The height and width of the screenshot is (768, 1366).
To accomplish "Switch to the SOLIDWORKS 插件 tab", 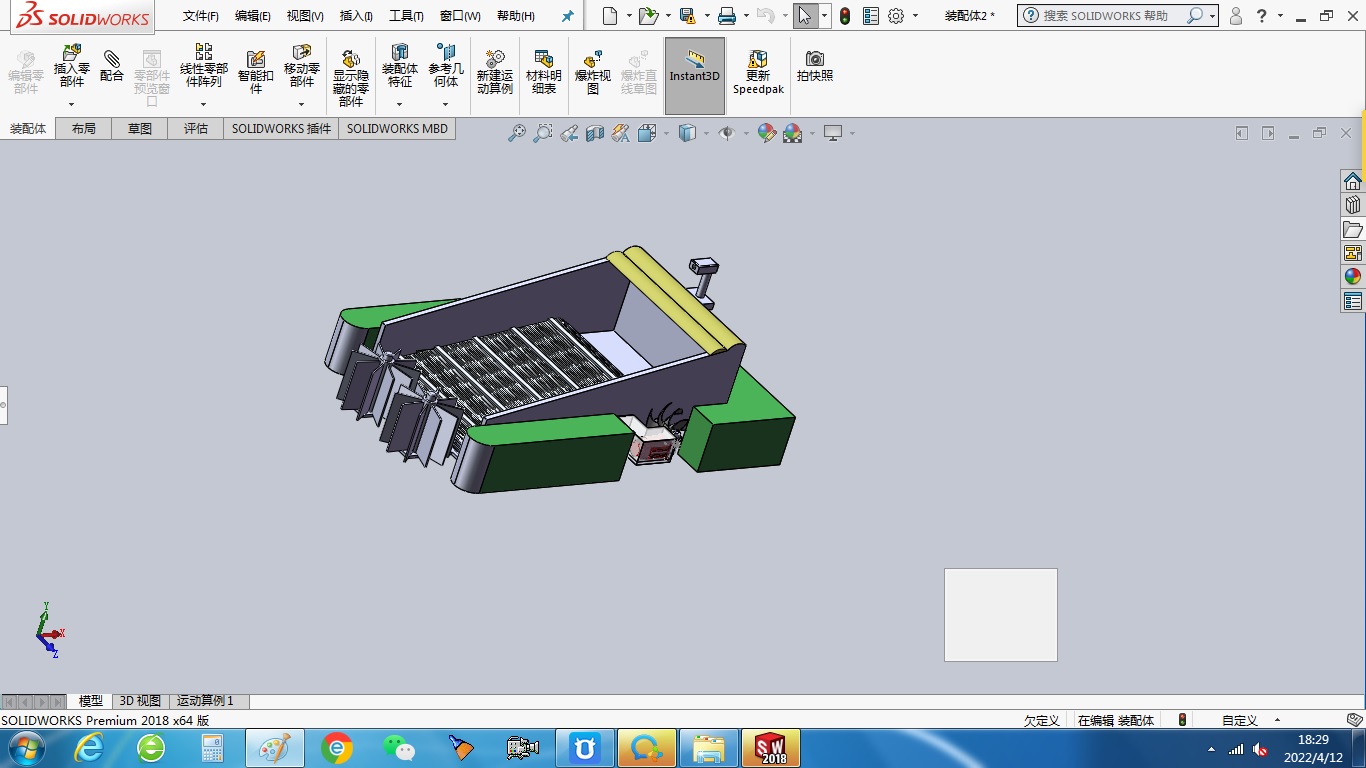I will click(x=281, y=128).
